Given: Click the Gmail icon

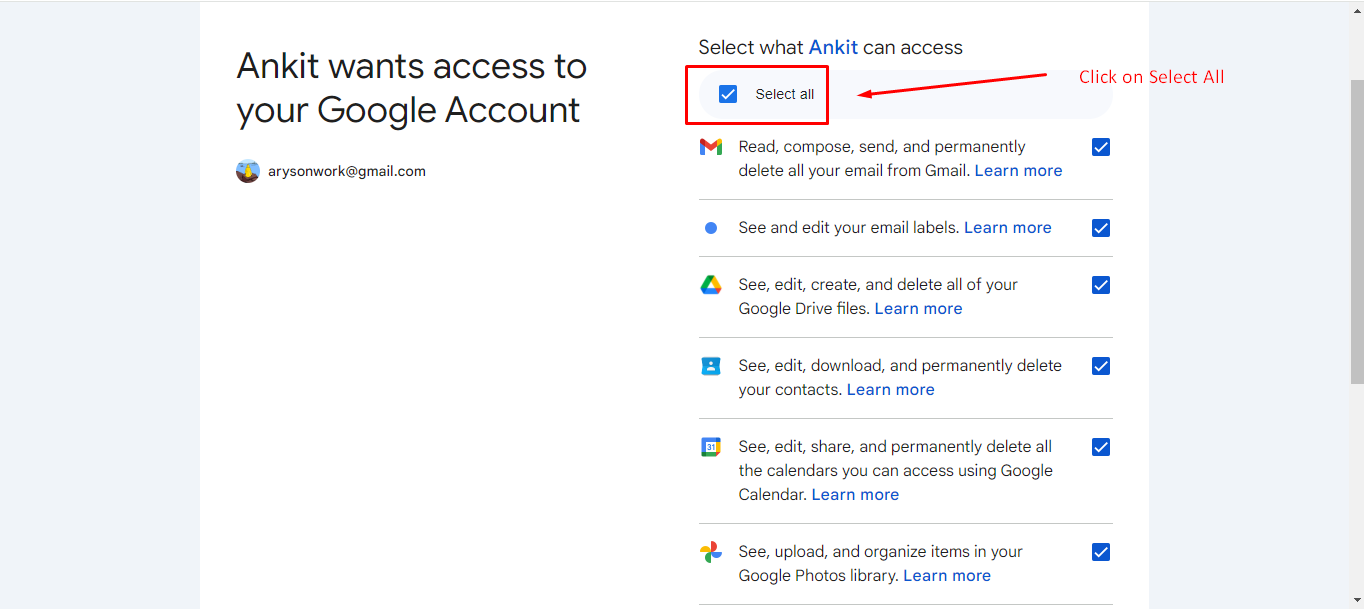Looking at the screenshot, I should click(711, 147).
